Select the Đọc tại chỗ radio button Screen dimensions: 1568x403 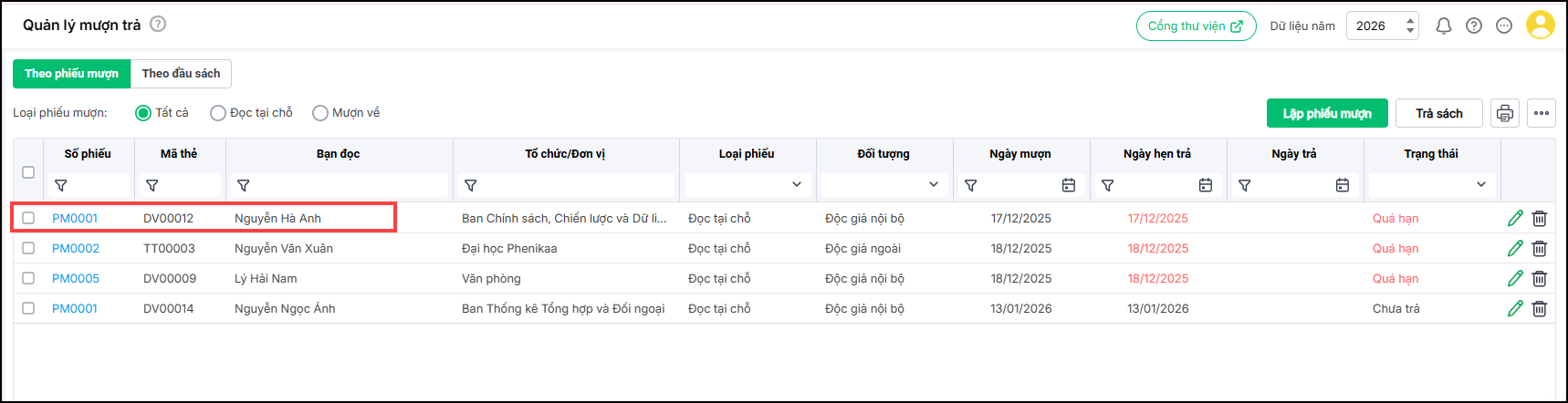click(x=218, y=113)
